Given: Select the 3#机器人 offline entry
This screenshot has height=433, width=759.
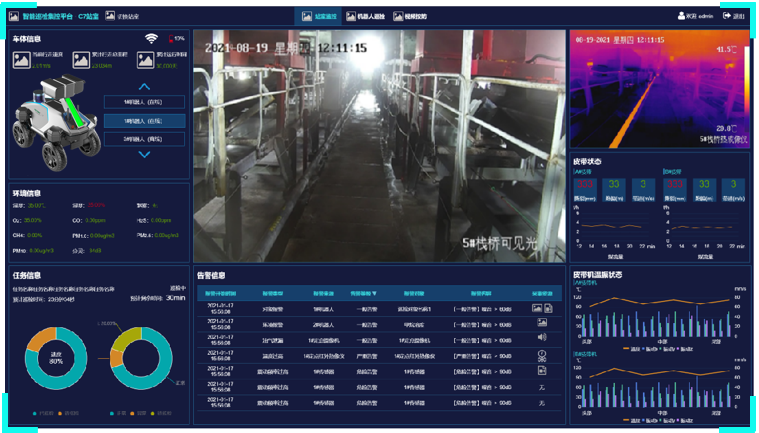Looking at the screenshot, I should click(144, 139).
